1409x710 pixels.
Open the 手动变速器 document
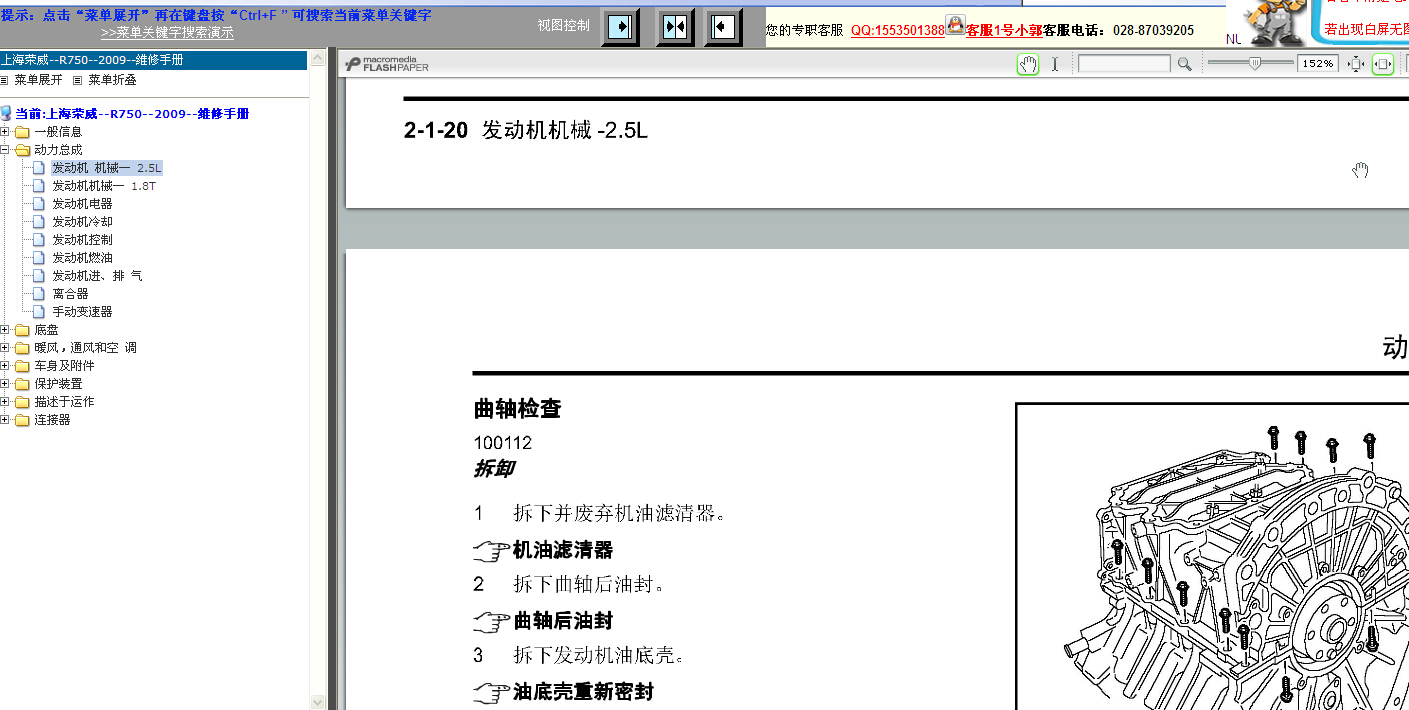point(82,312)
